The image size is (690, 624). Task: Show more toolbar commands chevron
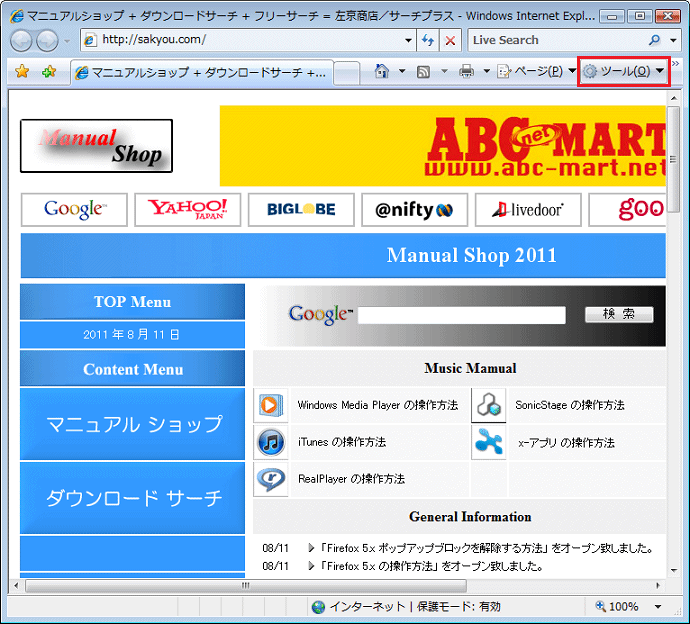(x=675, y=64)
